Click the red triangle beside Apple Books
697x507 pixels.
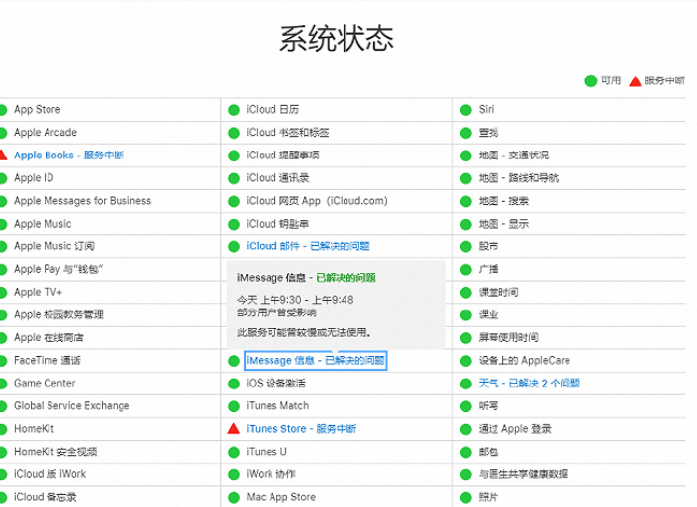(3, 155)
